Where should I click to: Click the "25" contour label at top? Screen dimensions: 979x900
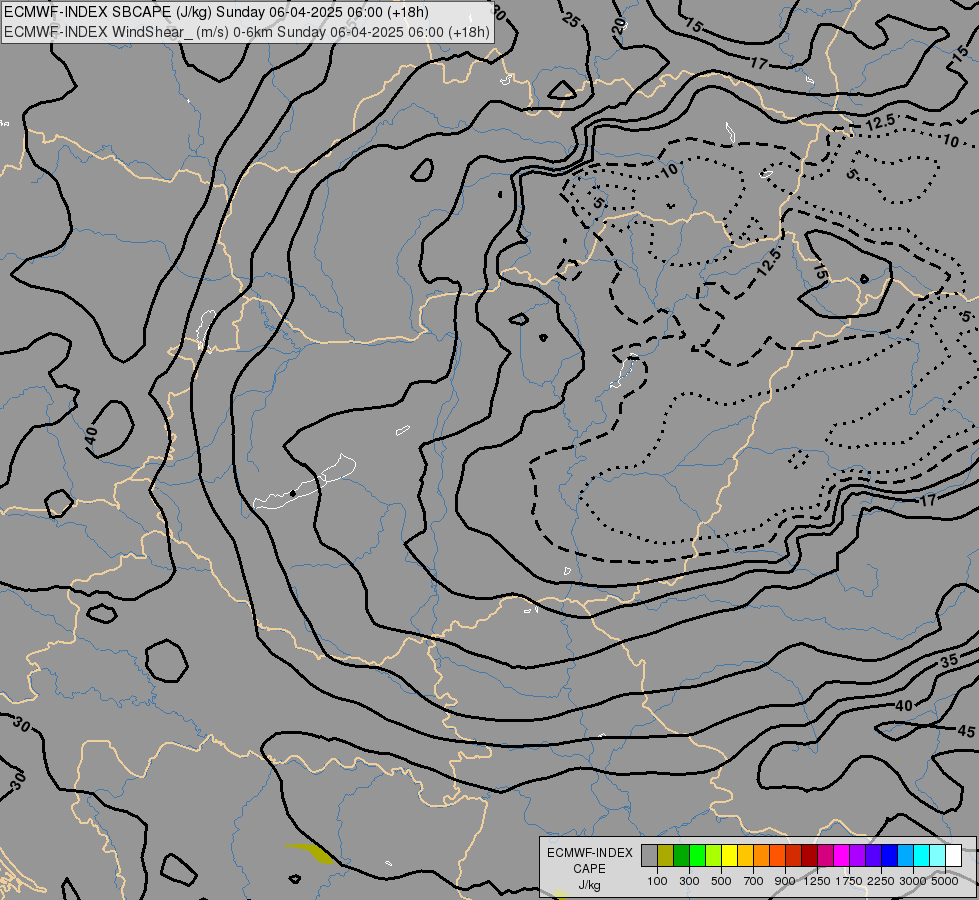tap(570, 21)
